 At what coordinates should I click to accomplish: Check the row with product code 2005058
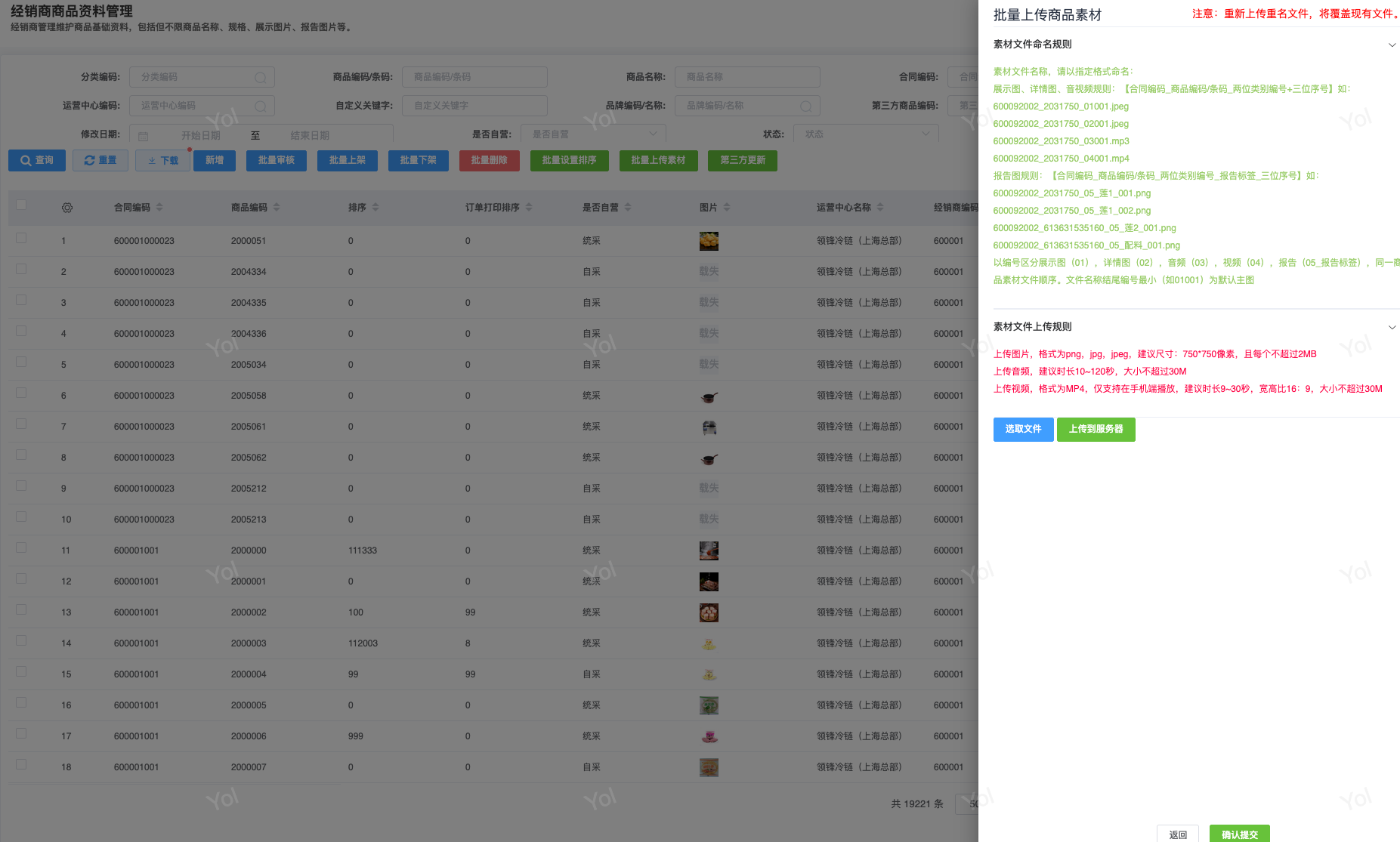click(21, 393)
